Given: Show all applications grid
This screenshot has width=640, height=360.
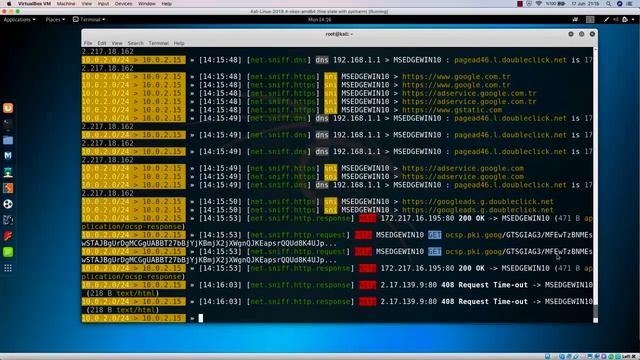Looking at the screenshot, I should 8,268.
